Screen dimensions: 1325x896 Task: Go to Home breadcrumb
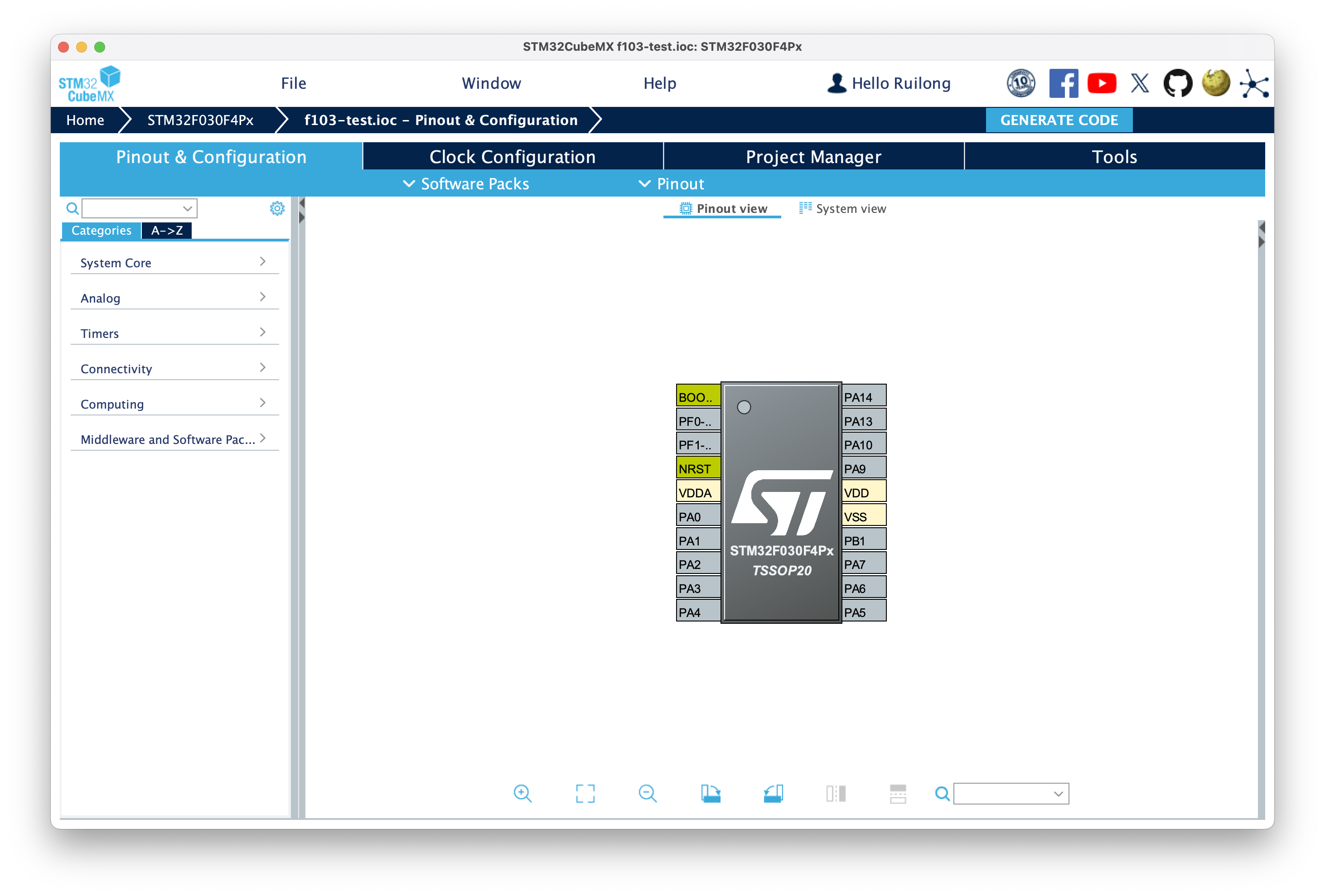(85, 120)
